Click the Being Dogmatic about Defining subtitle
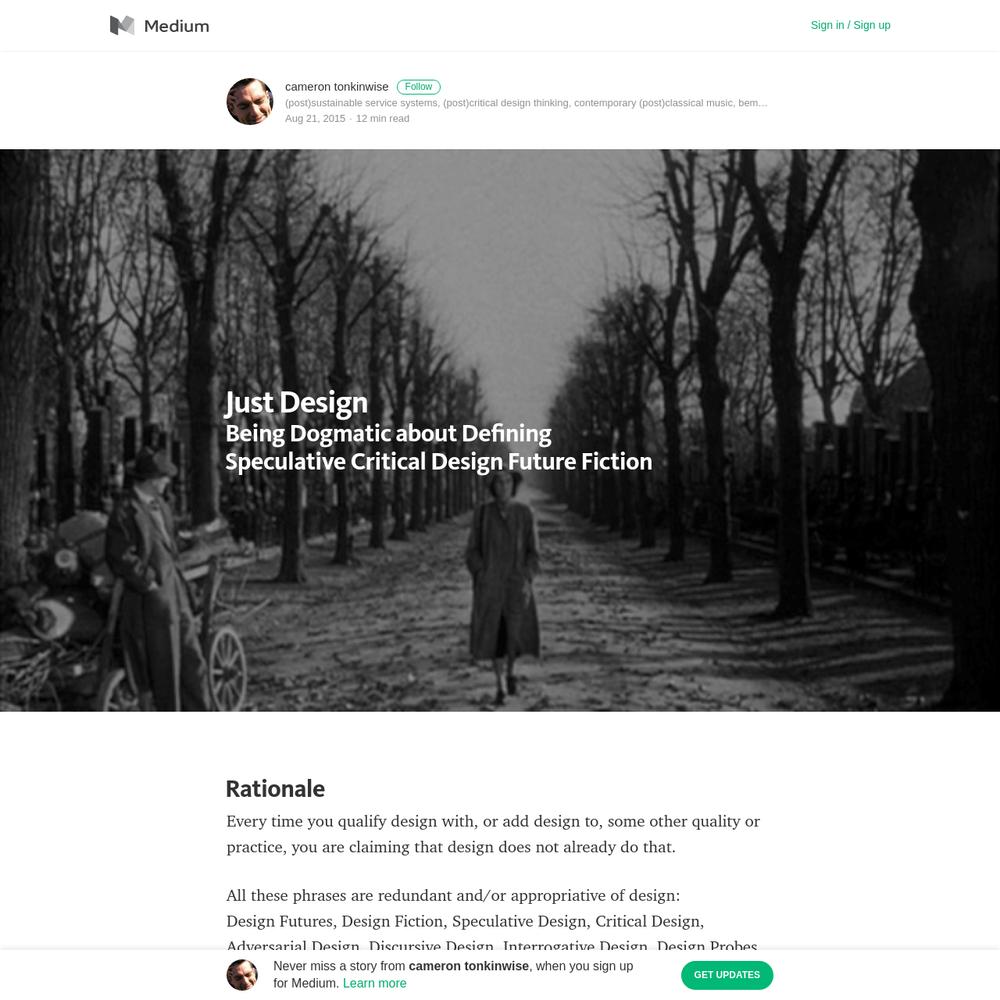Image resolution: width=1000 pixels, height=1000 pixels. tap(388, 434)
